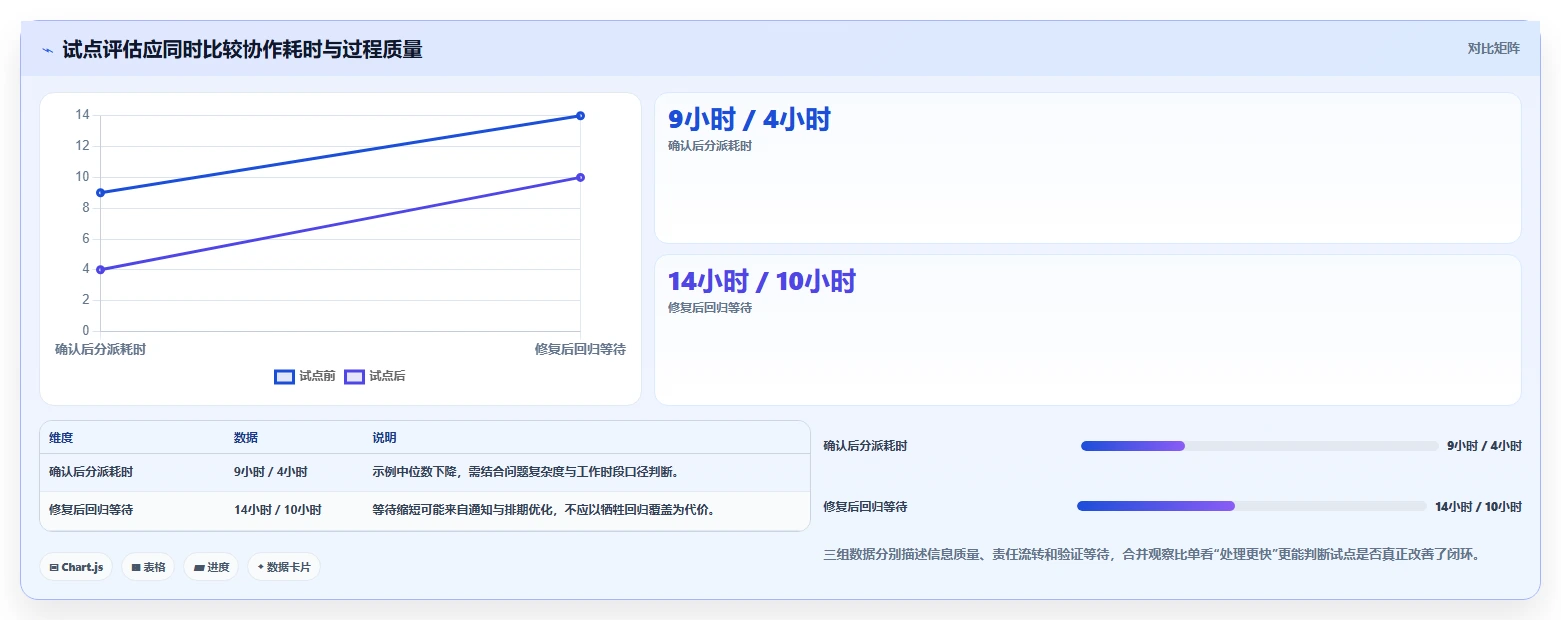Click the progress label 确认后分派耗时
The width and height of the screenshot is (1561, 620).
point(865,446)
